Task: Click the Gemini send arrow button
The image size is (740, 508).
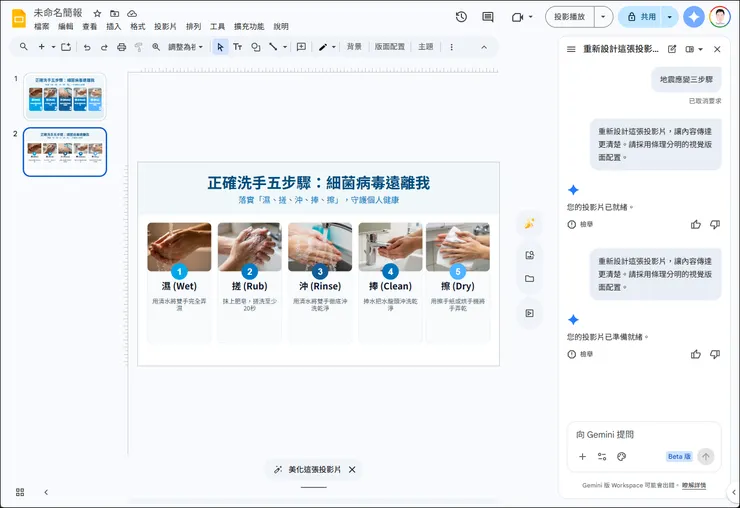Action: (x=706, y=457)
